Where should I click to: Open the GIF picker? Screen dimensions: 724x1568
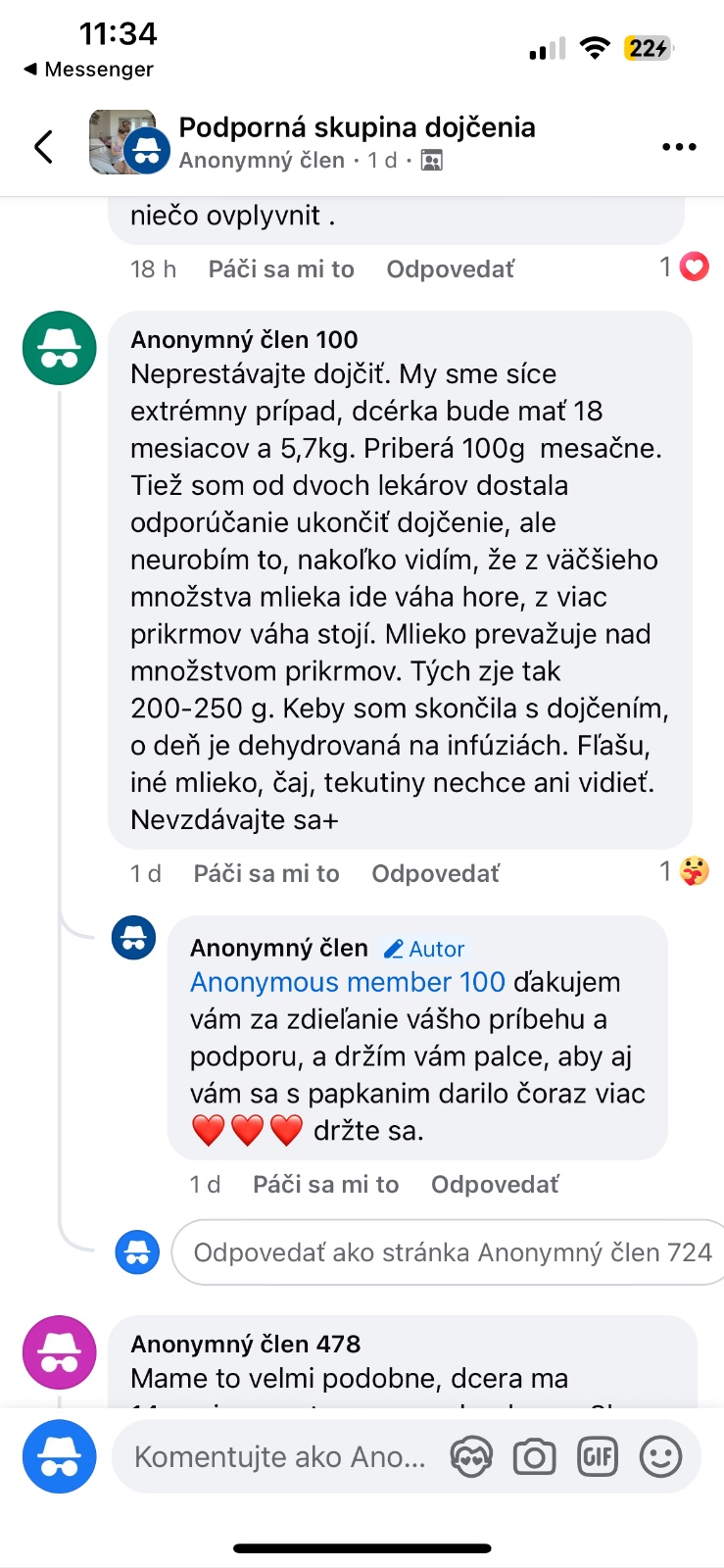point(598,1457)
